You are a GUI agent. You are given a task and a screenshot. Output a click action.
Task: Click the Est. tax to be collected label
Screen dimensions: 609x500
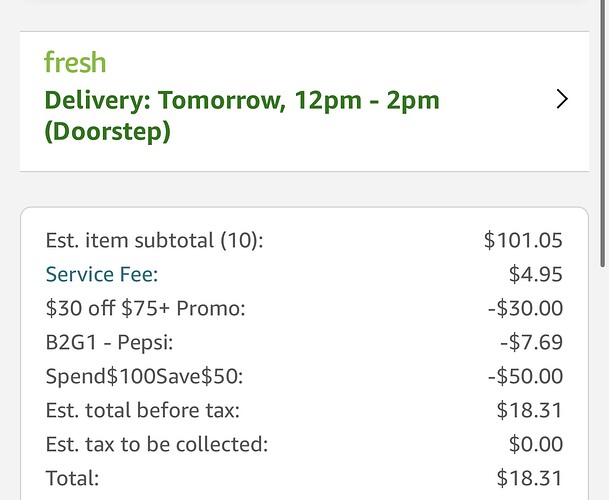coord(157,444)
